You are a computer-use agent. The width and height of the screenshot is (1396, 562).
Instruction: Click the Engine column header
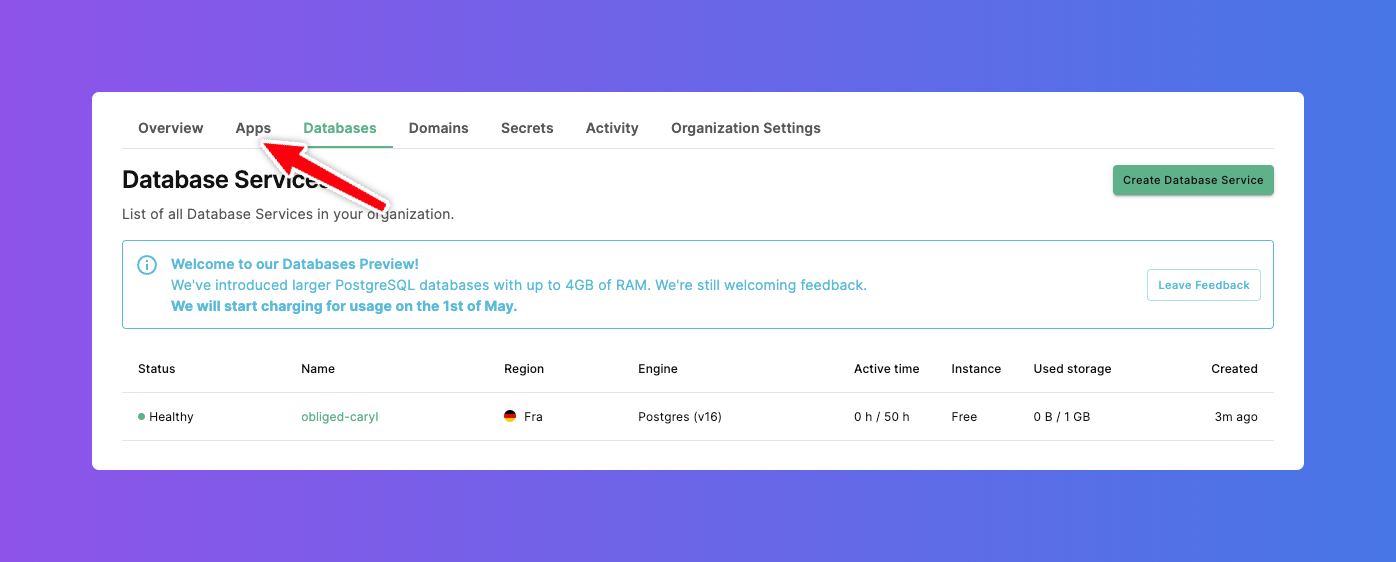point(657,369)
